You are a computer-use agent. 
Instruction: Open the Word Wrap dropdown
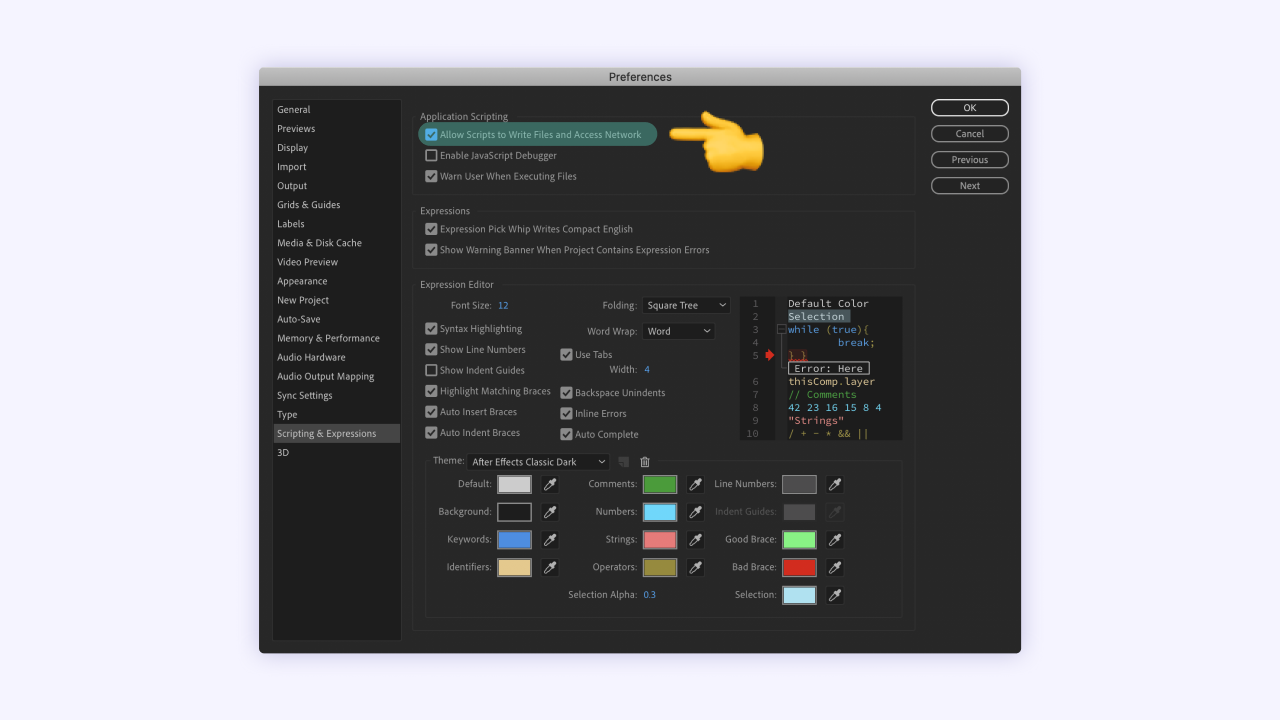coord(679,332)
